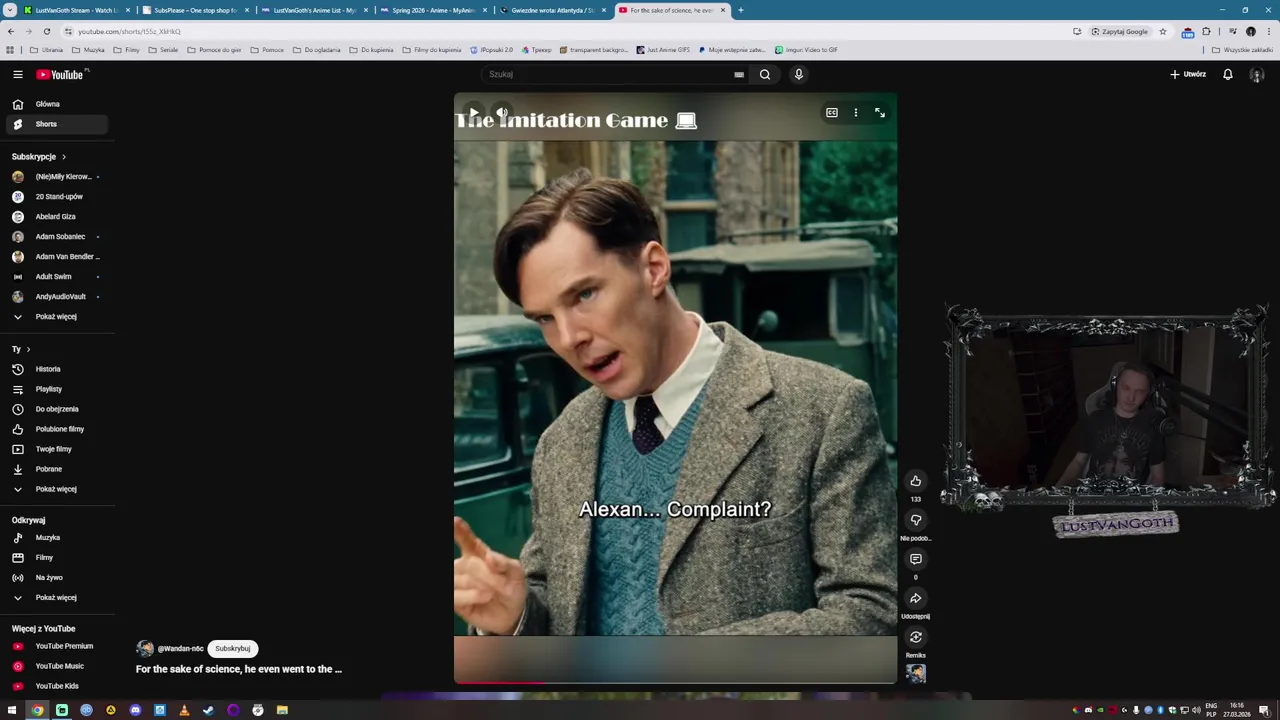Open Główna in the sidebar
The image size is (1280, 720).
click(x=57, y=104)
